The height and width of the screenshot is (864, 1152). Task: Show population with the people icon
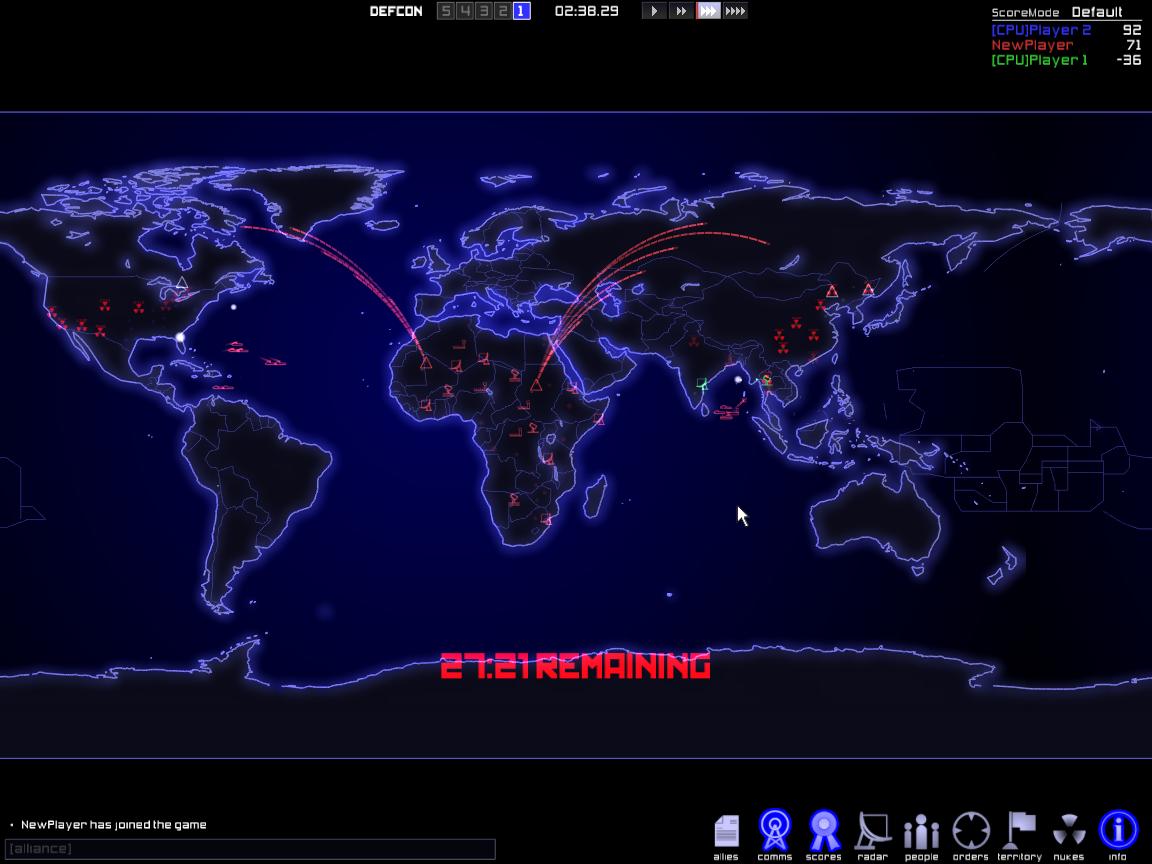921,832
